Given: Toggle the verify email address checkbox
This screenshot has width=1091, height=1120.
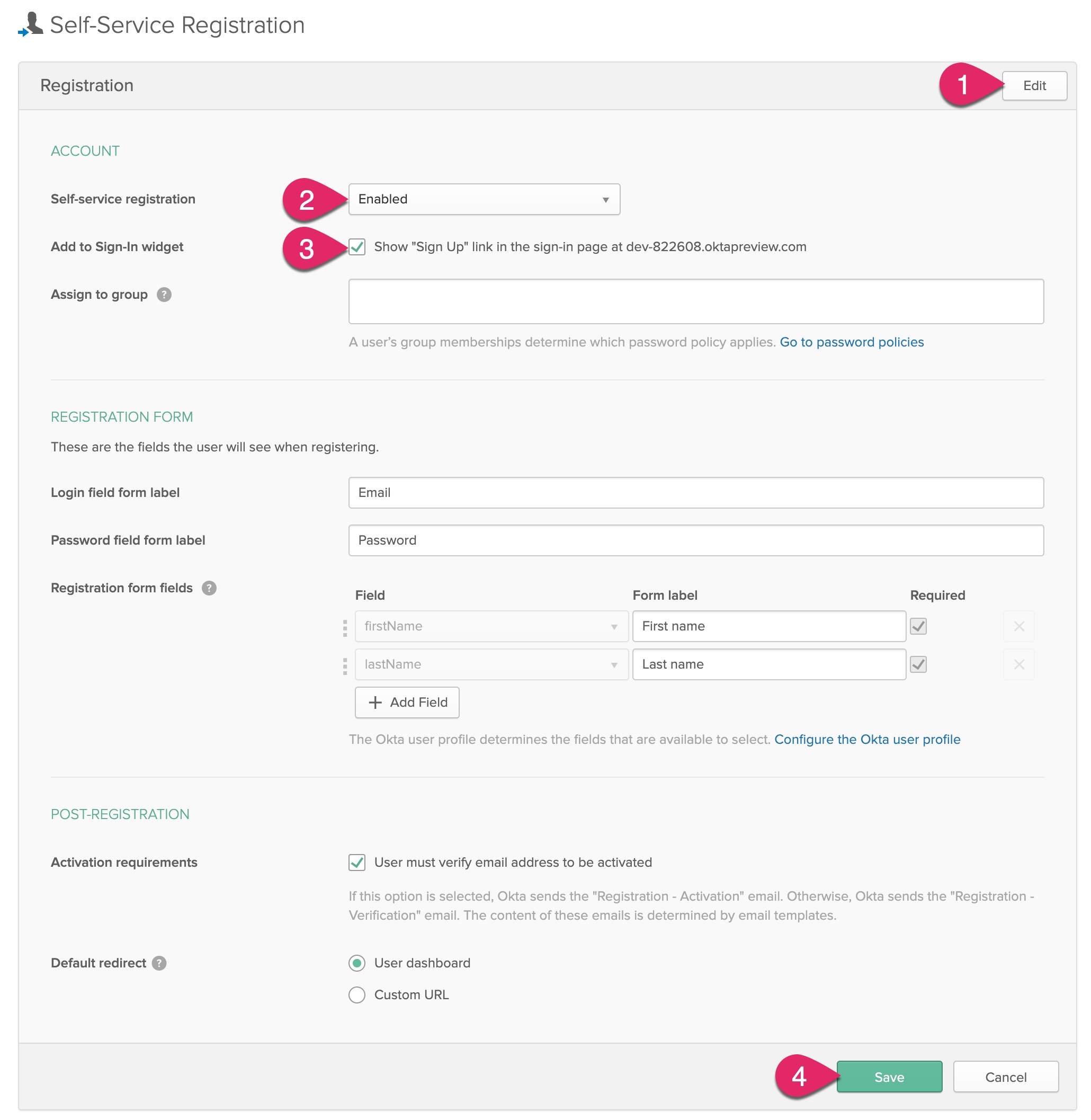Looking at the screenshot, I should [x=357, y=863].
